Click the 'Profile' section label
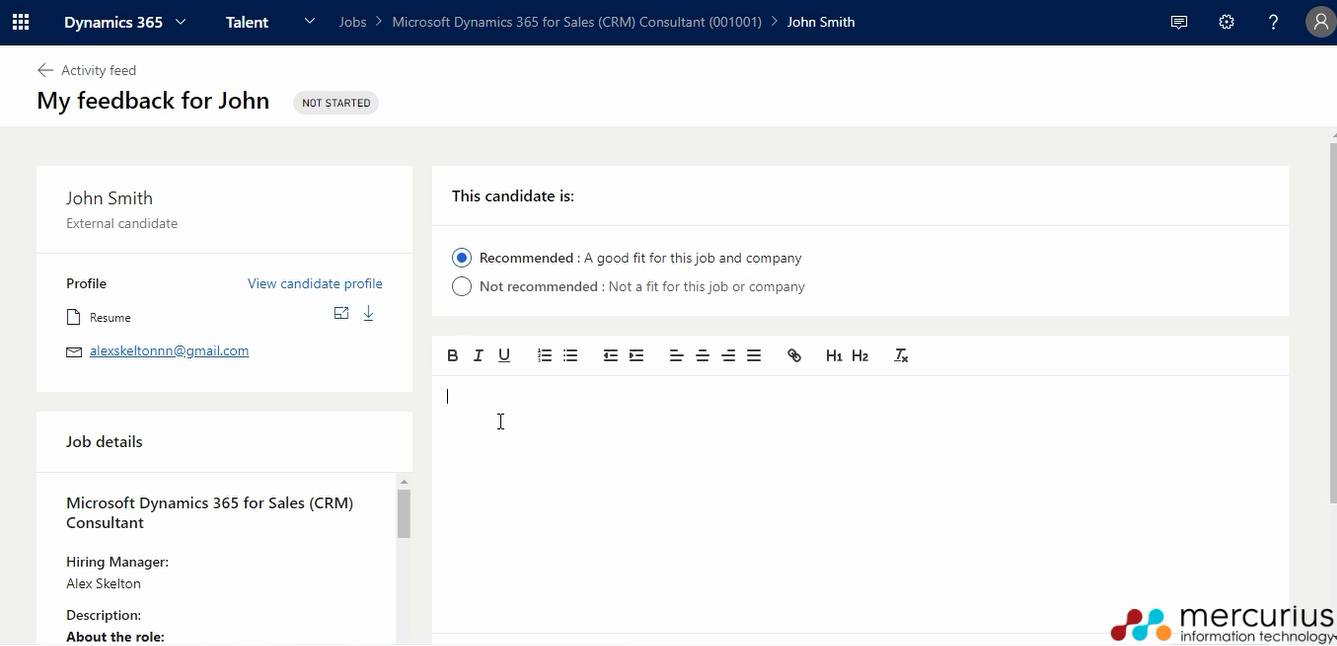 86,284
